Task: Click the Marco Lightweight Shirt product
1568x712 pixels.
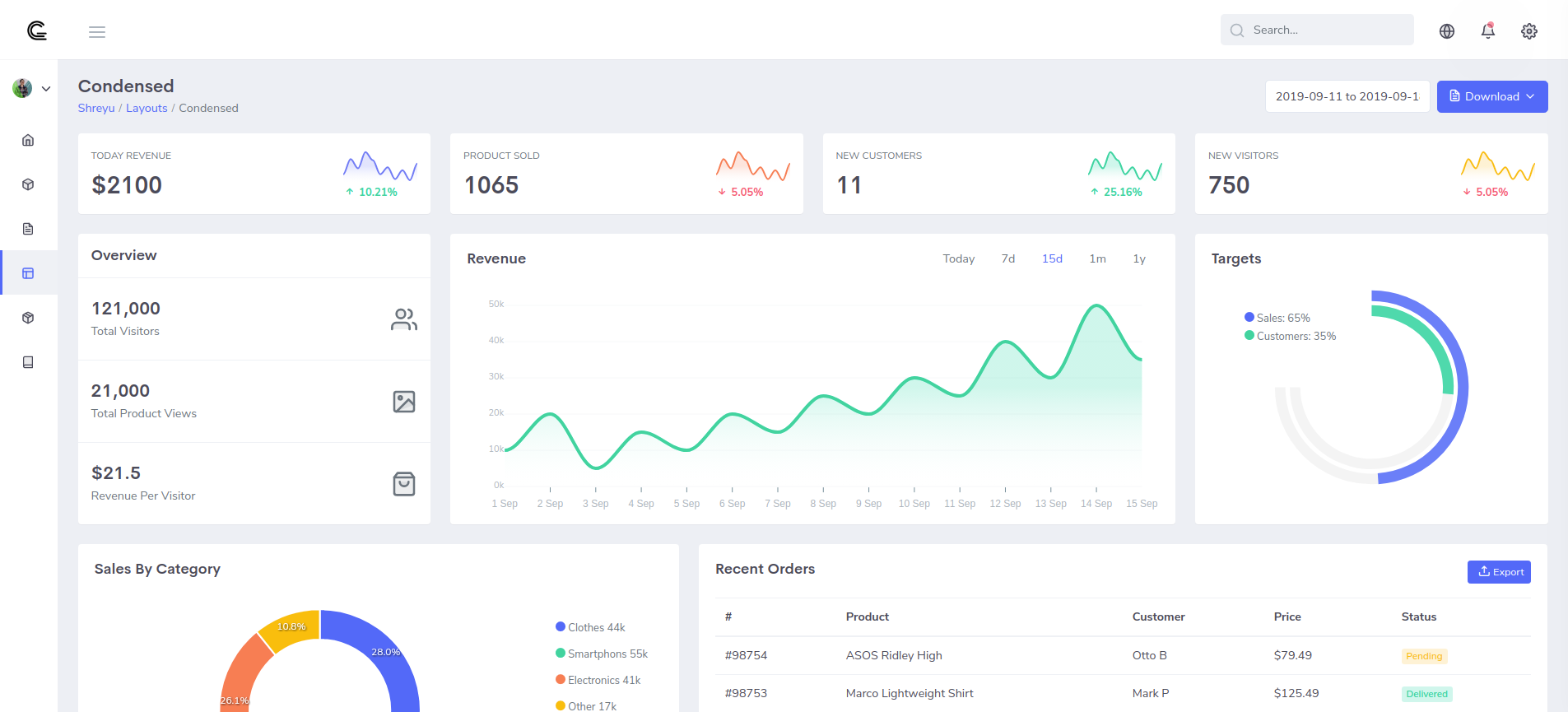Action: [x=910, y=693]
